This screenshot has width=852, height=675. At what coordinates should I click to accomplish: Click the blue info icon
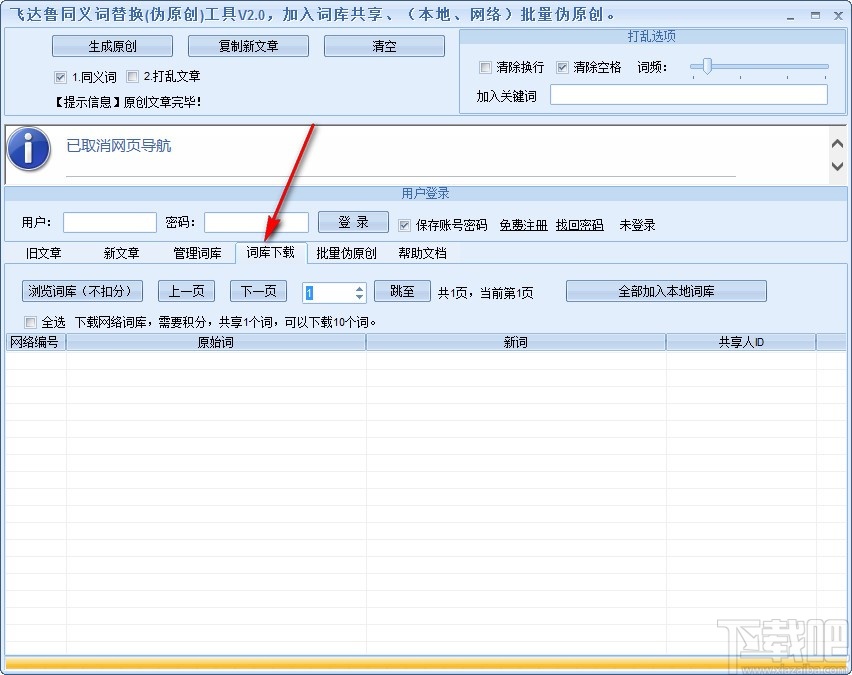point(29,148)
